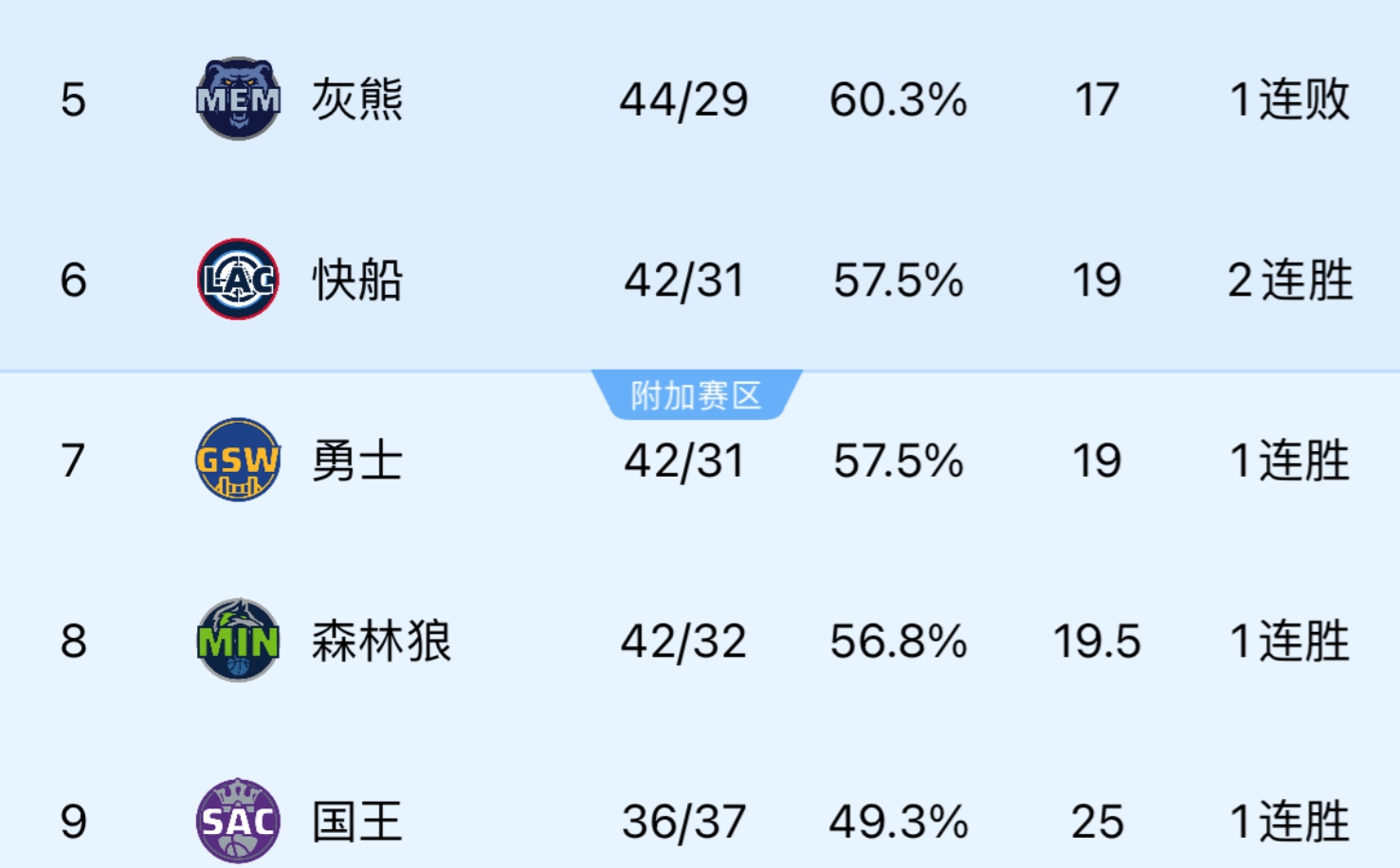Click the Timberwolves 56.8% win rate
This screenshot has width=1400, height=868.
coord(899,642)
